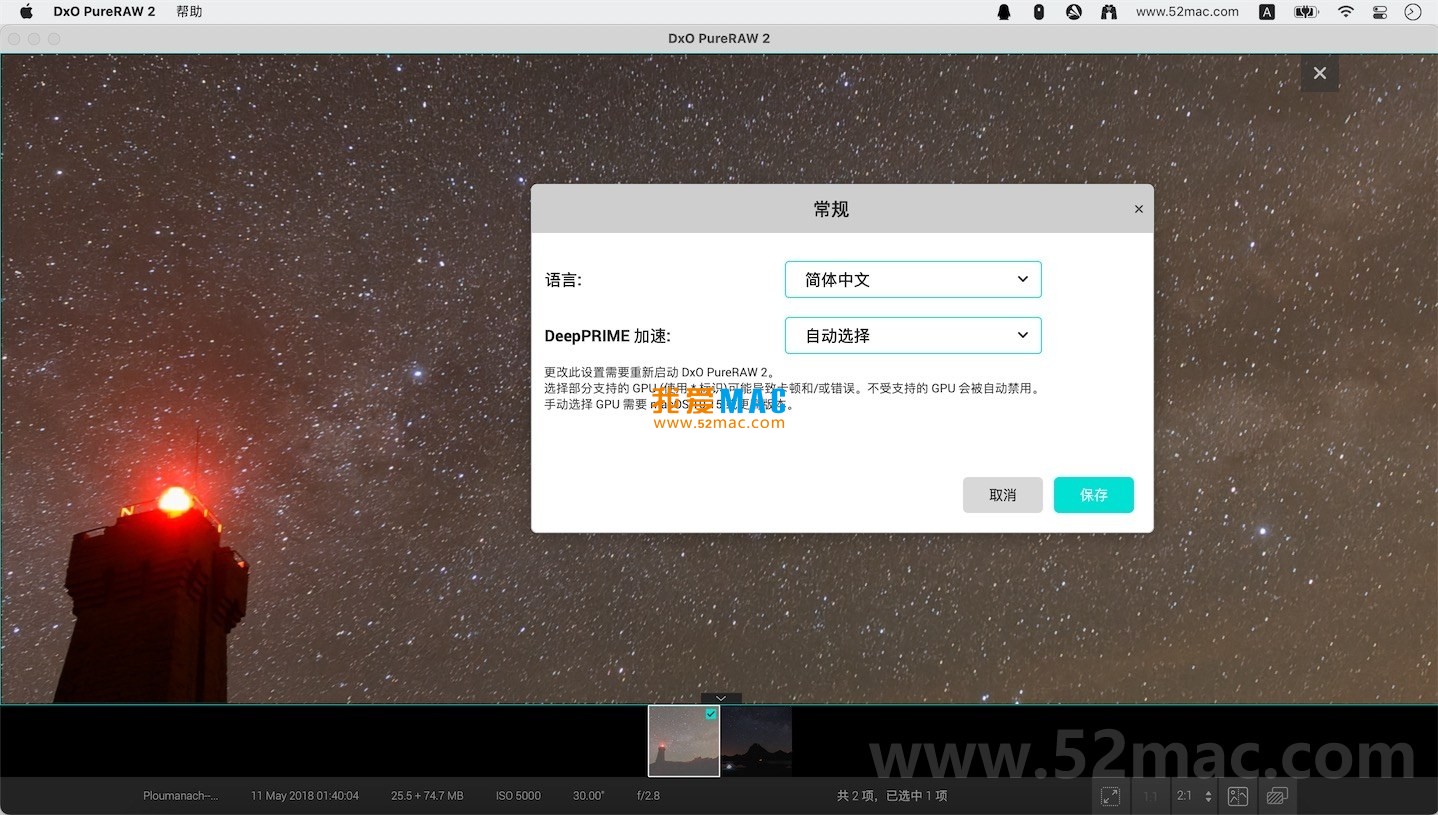Click the 30.00" exposure time value

coord(588,796)
